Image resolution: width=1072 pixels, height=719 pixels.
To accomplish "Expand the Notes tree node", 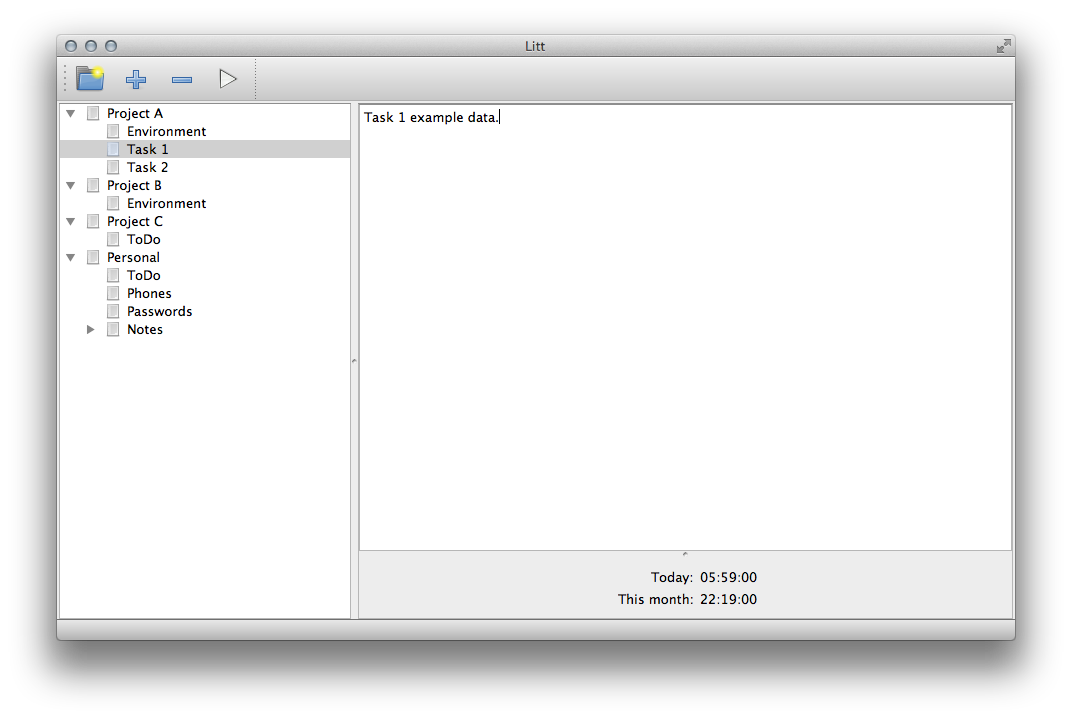I will point(90,329).
